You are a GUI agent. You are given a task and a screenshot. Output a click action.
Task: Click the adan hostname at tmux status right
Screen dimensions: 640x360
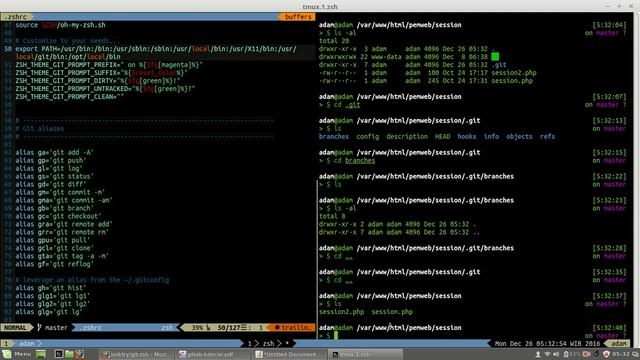tap(619, 344)
